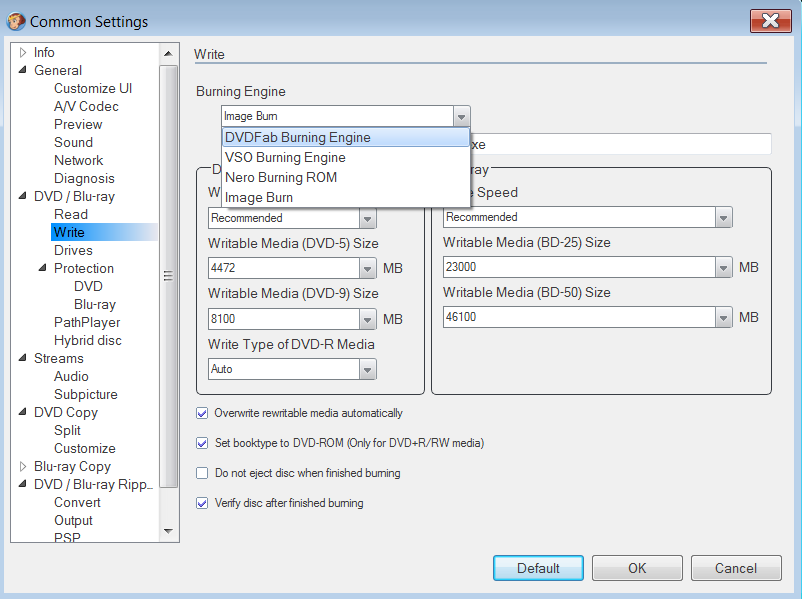Select DVDFab Burning Engine option
The image size is (802, 599).
pos(346,138)
